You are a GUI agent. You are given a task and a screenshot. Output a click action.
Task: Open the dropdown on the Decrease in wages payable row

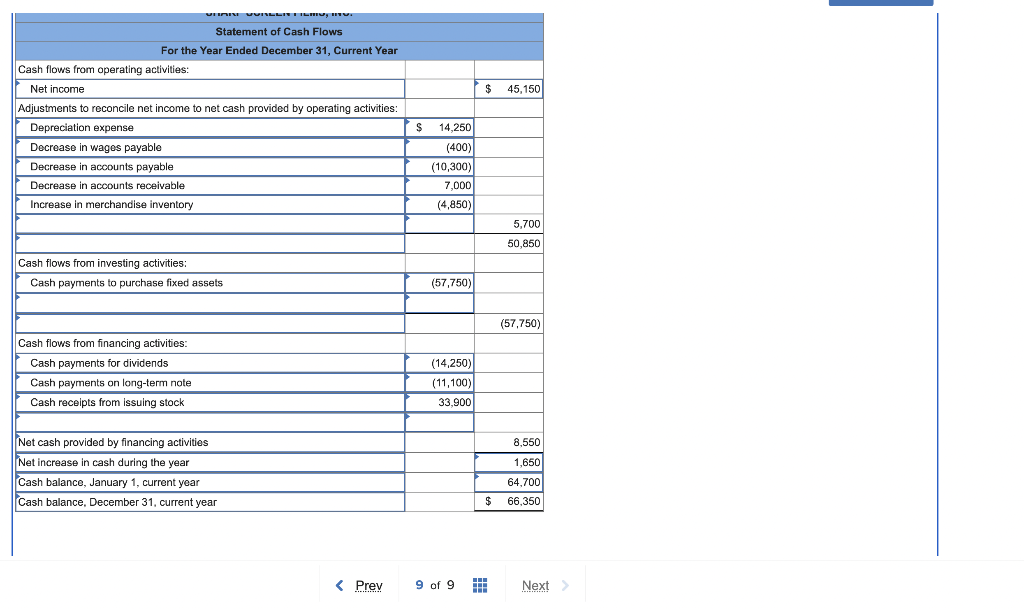tap(408, 143)
